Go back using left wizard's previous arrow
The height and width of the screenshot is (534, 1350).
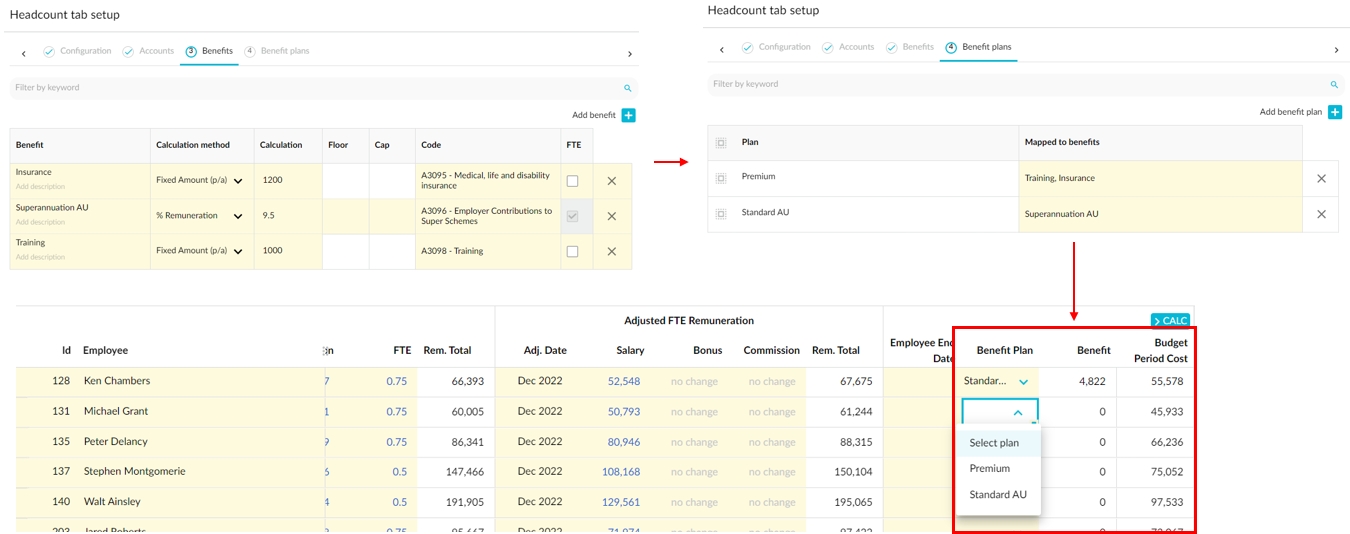23,53
